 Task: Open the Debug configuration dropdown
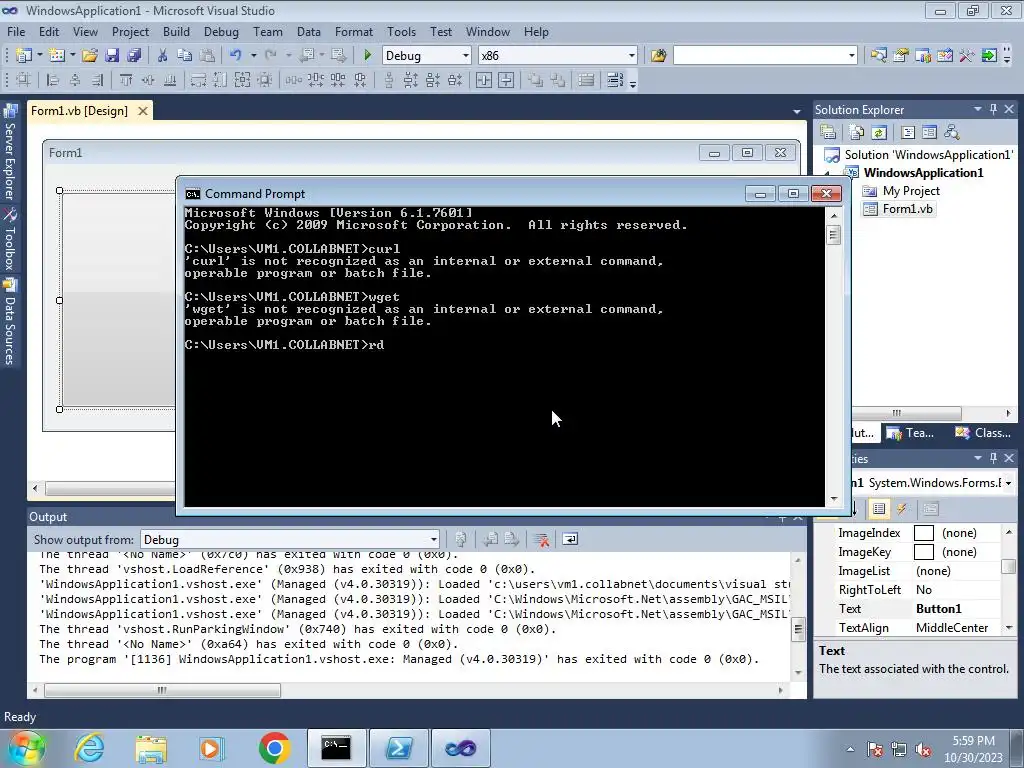[465, 56]
